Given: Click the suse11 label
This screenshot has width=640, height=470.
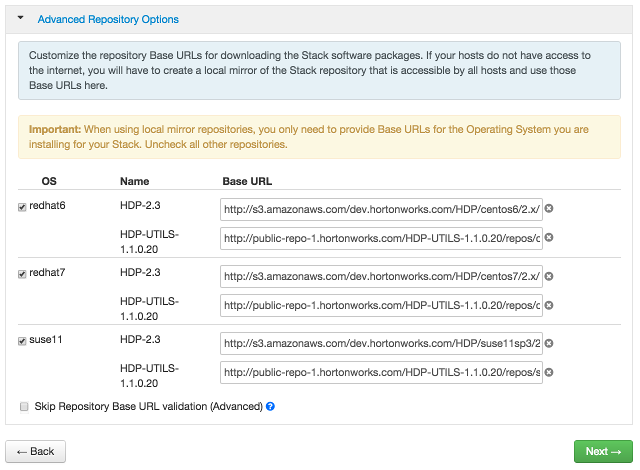Looking at the screenshot, I should 46,339.
